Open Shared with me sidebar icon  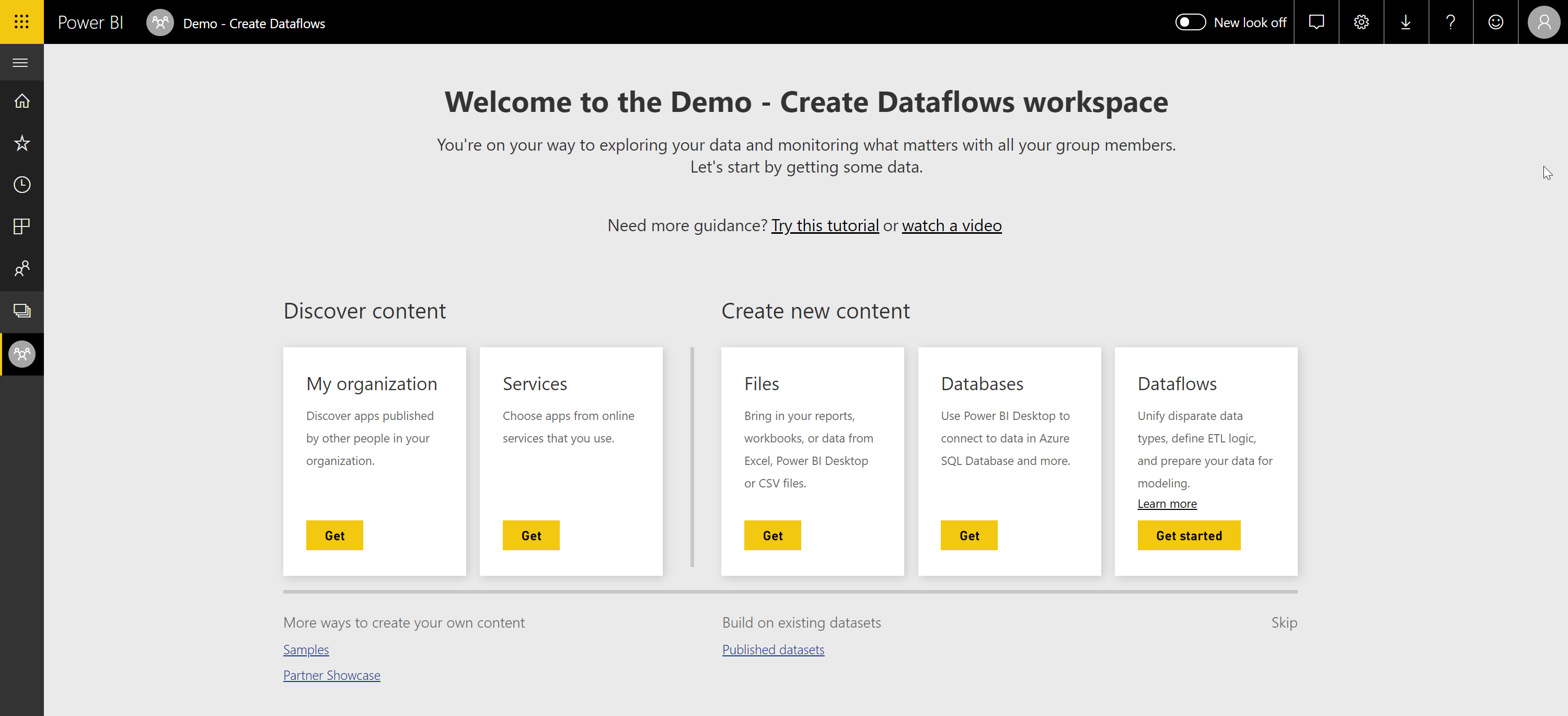pyautogui.click(x=22, y=268)
